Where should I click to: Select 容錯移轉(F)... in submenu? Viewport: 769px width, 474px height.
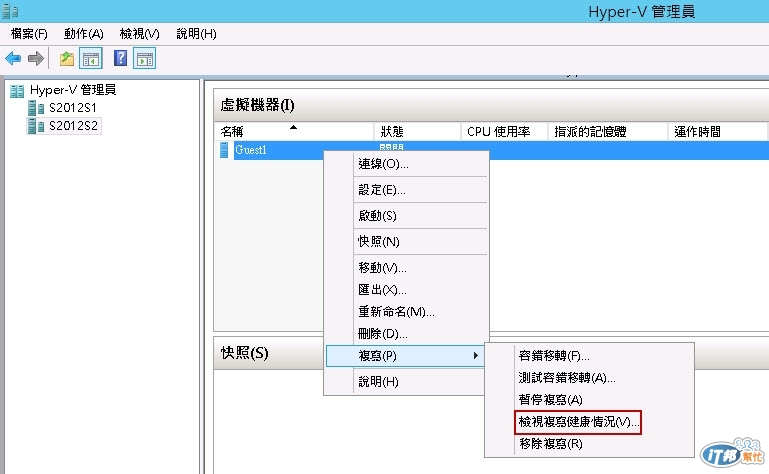click(590, 356)
